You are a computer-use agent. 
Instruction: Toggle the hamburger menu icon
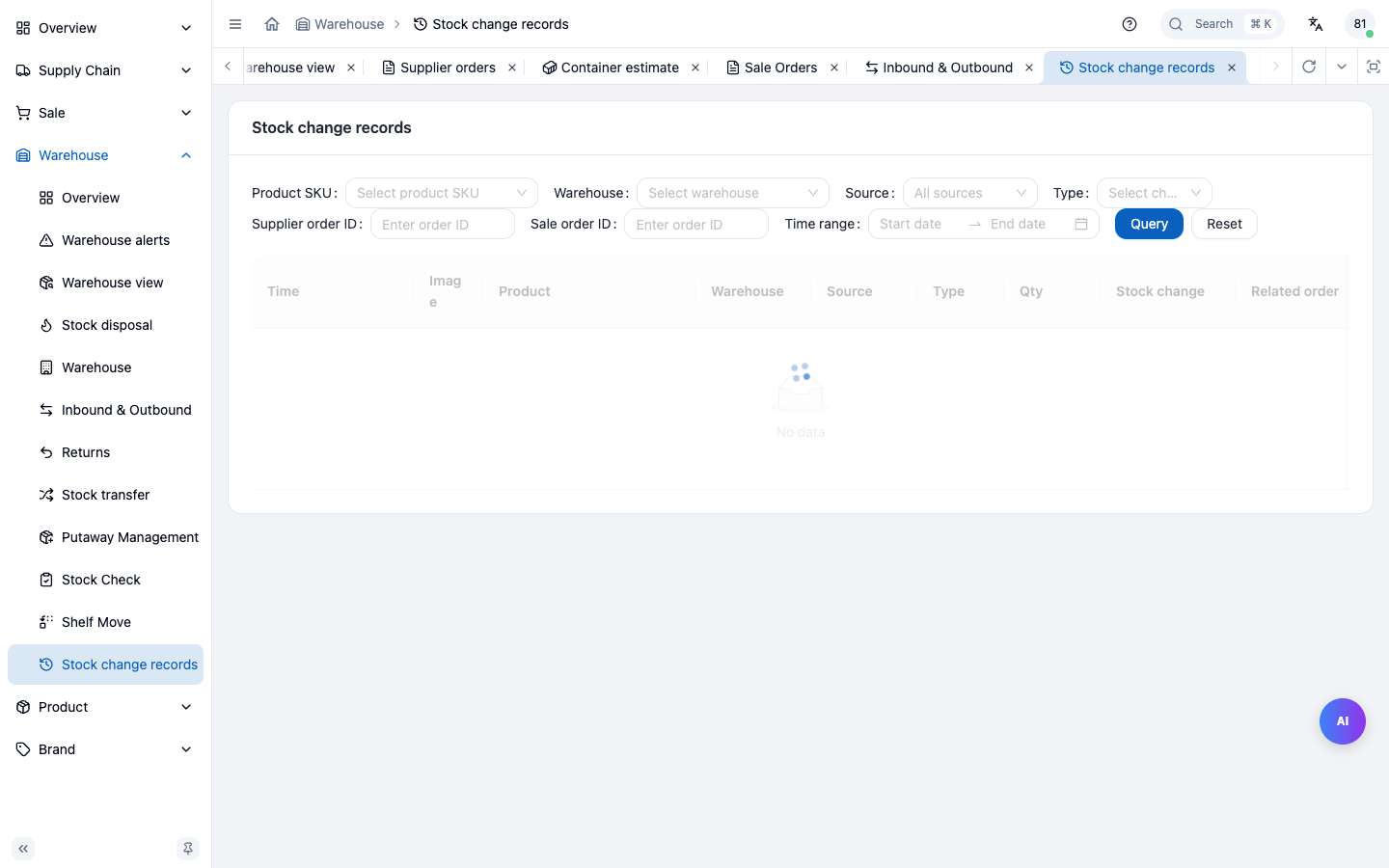(235, 24)
